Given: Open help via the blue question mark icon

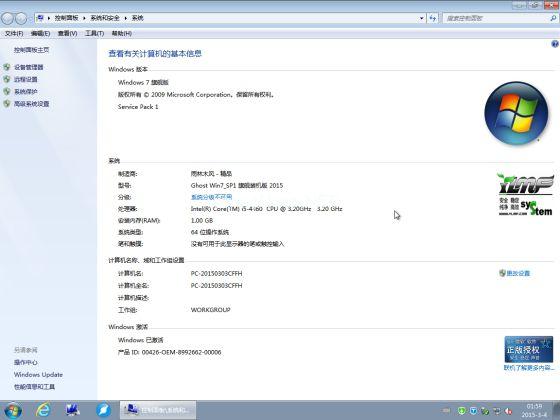Looking at the screenshot, I should pos(555,44).
